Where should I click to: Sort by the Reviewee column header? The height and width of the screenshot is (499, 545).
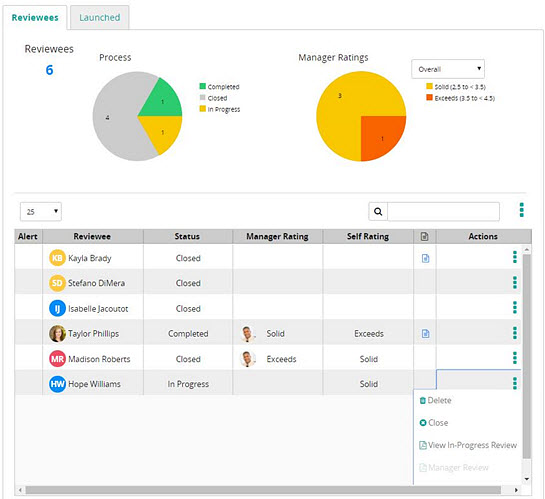tap(92, 237)
